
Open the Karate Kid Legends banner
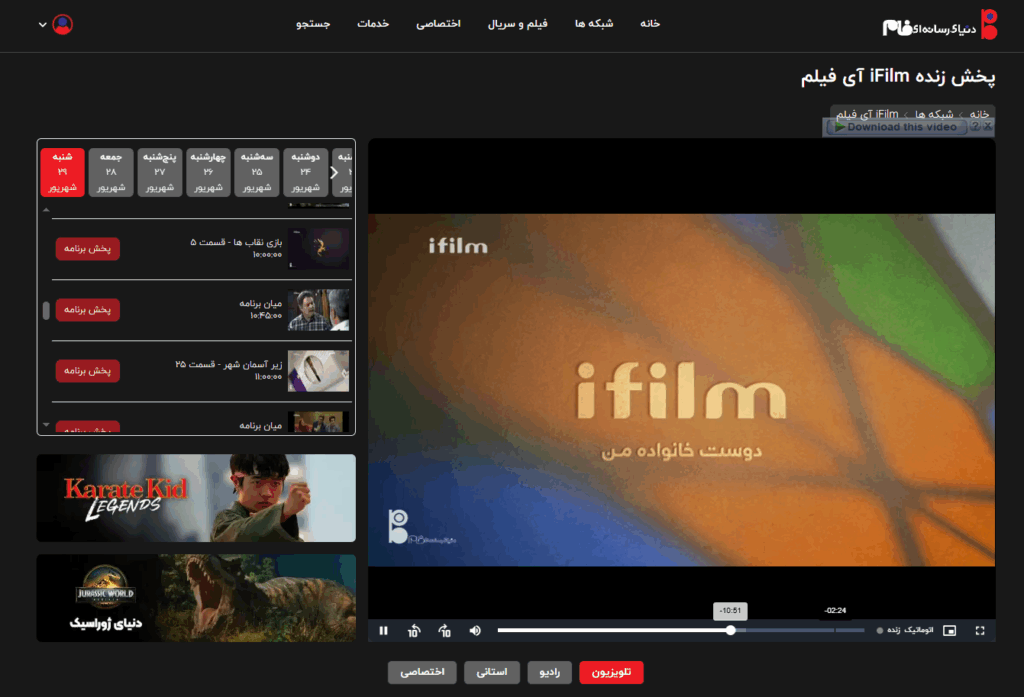196,498
